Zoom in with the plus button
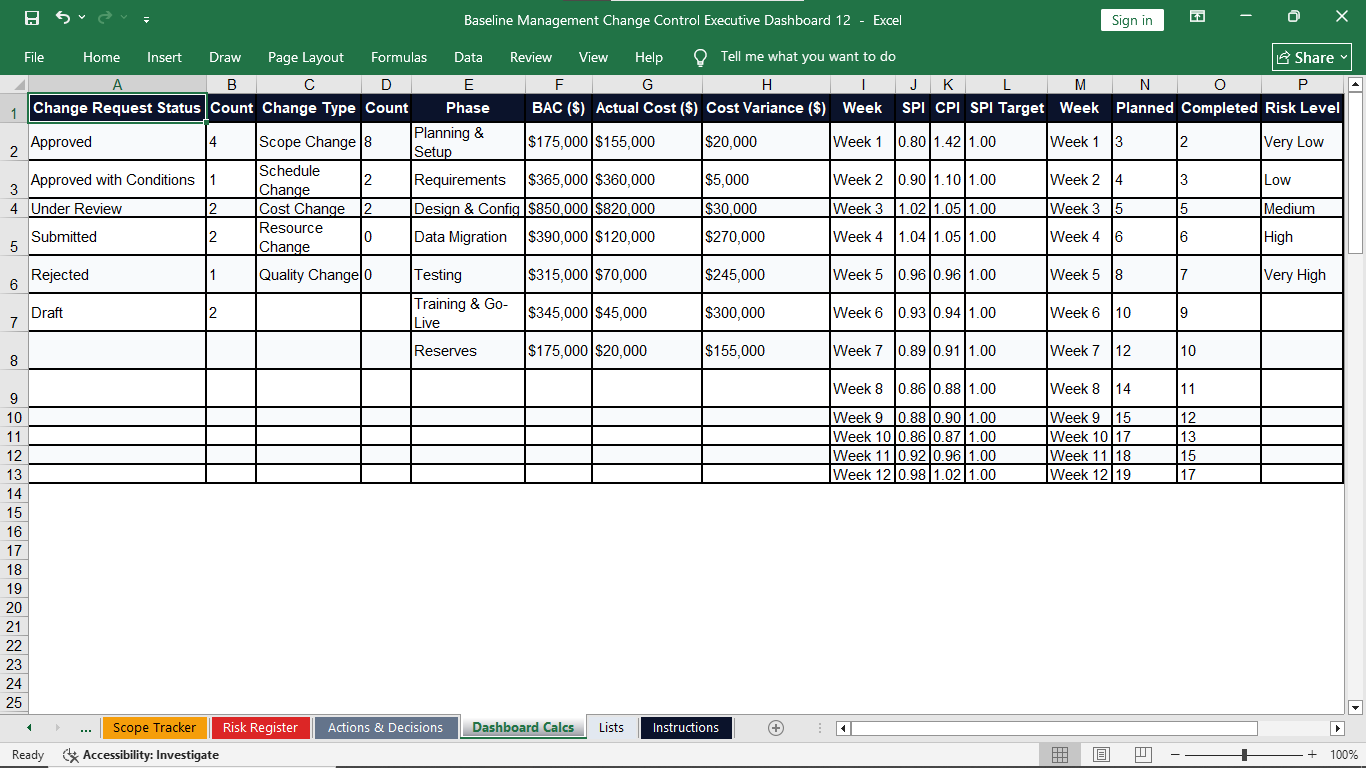1366x768 pixels. coord(1312,755)
